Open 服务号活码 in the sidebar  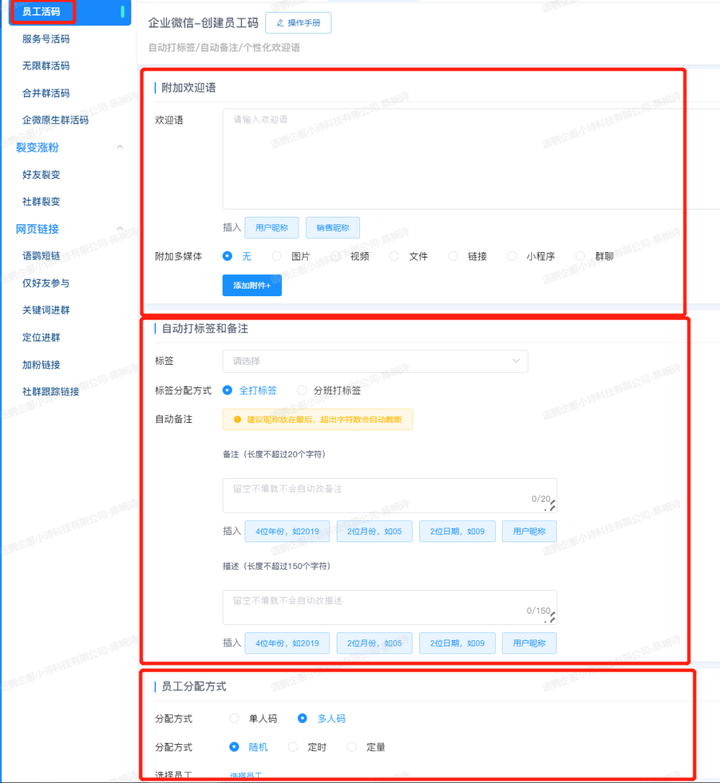(x=46, y=39)
